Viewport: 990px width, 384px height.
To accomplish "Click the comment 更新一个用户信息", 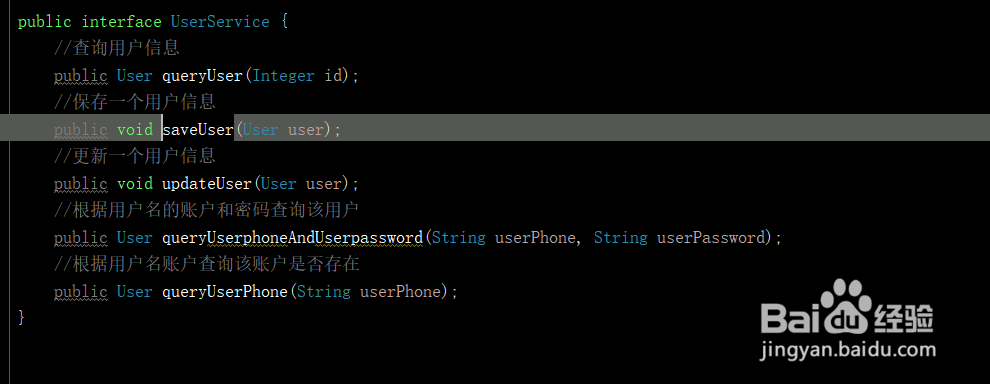I will (x=135, y=156).
